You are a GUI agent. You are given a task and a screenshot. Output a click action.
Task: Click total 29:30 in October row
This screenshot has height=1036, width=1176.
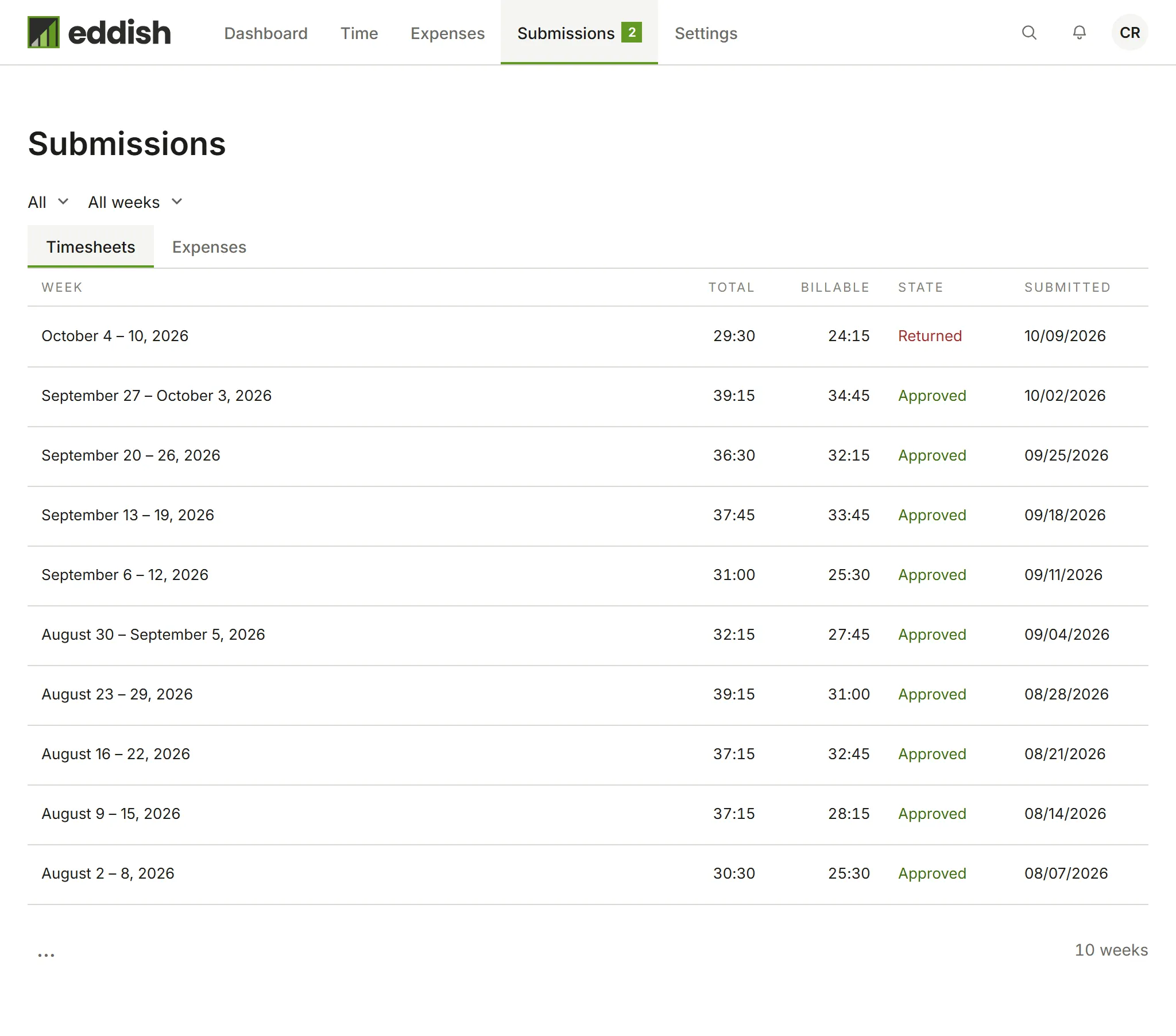[x=733, y=336]
